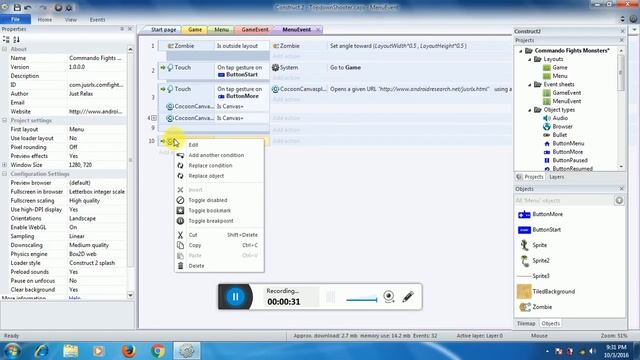
Task: Collapse Commando Fights Monsters project node
Action: pyautogui.click(x=521, y=51)
